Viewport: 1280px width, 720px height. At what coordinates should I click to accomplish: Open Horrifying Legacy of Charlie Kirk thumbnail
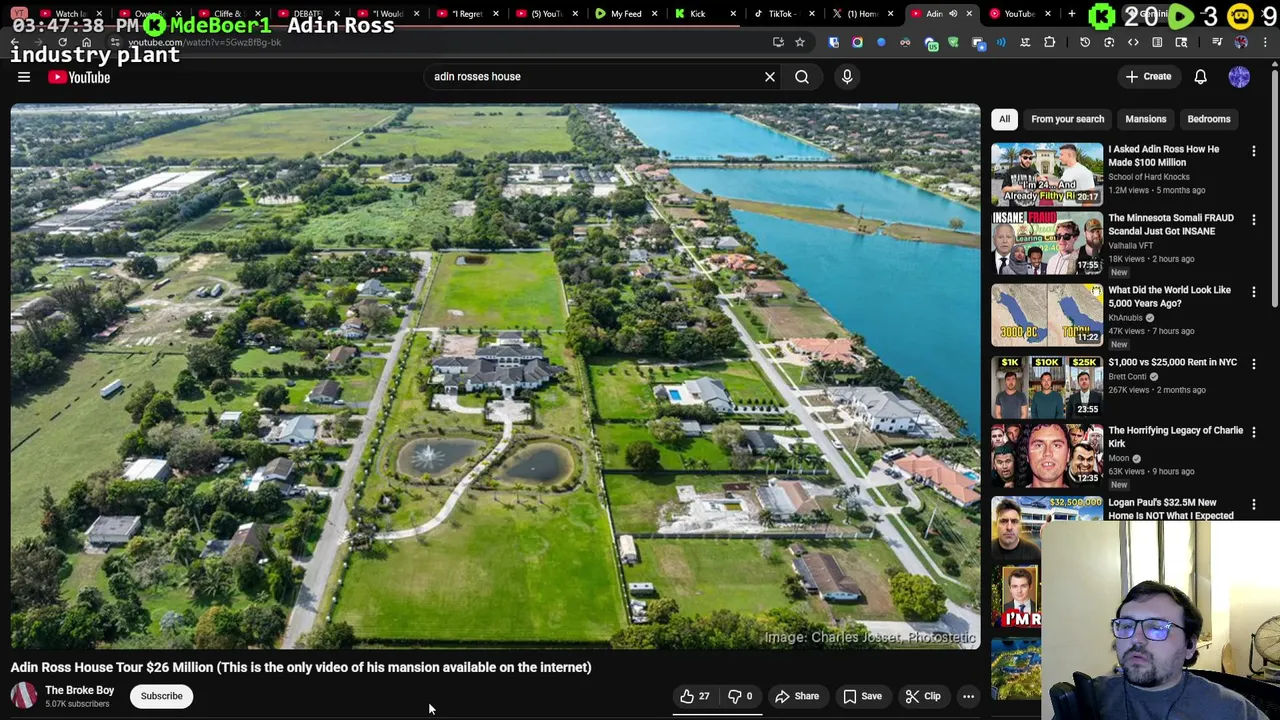(x=1047, y=455)
